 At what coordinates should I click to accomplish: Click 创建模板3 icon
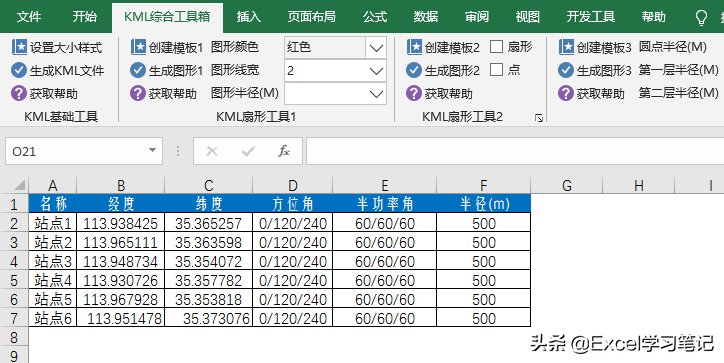(566, 47)
